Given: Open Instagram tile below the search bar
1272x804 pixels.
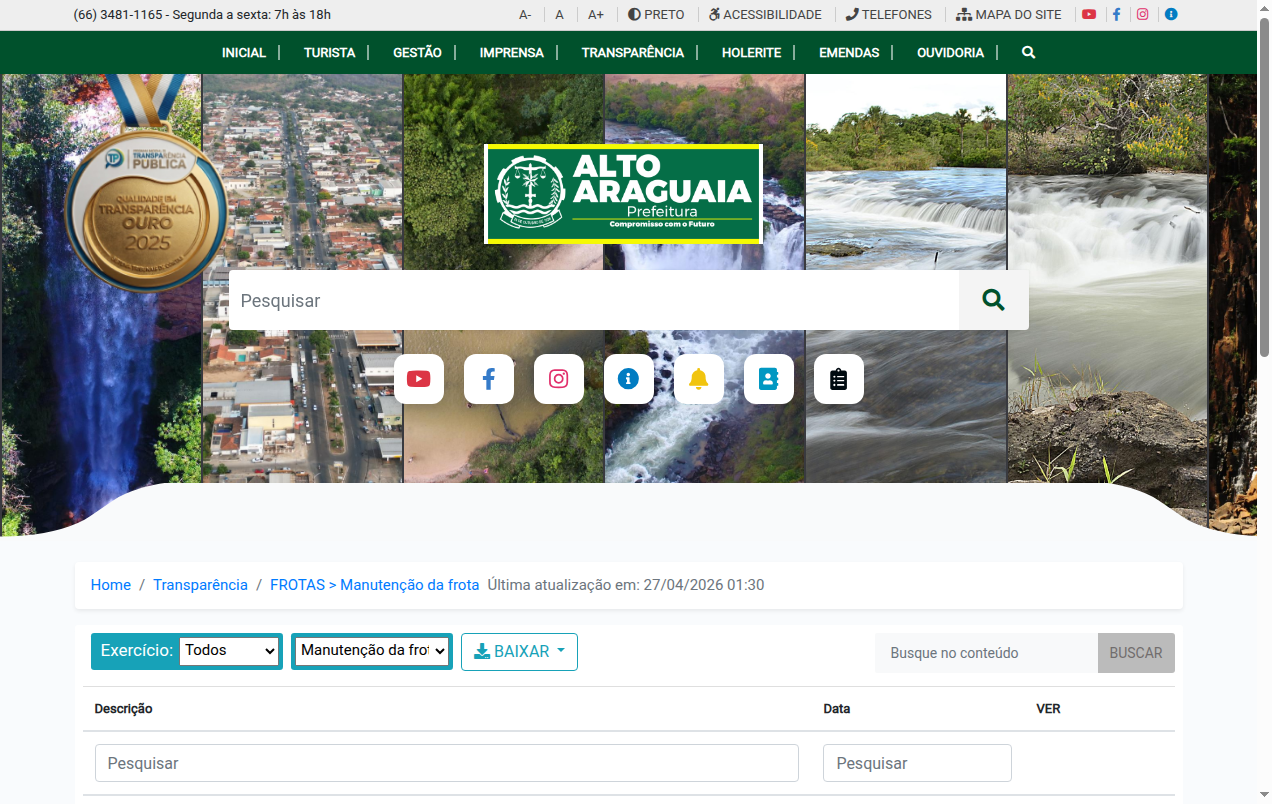Looking at the screenshot, I should click(559, 379).
